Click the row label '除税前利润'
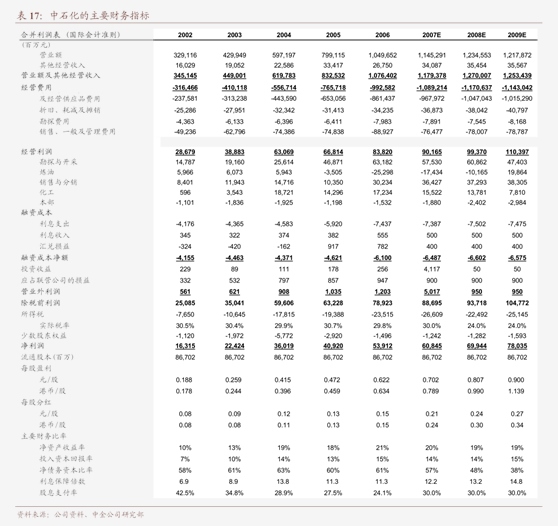Image resolution: width=558 pixels, height=526 pixels. point(41,303)
